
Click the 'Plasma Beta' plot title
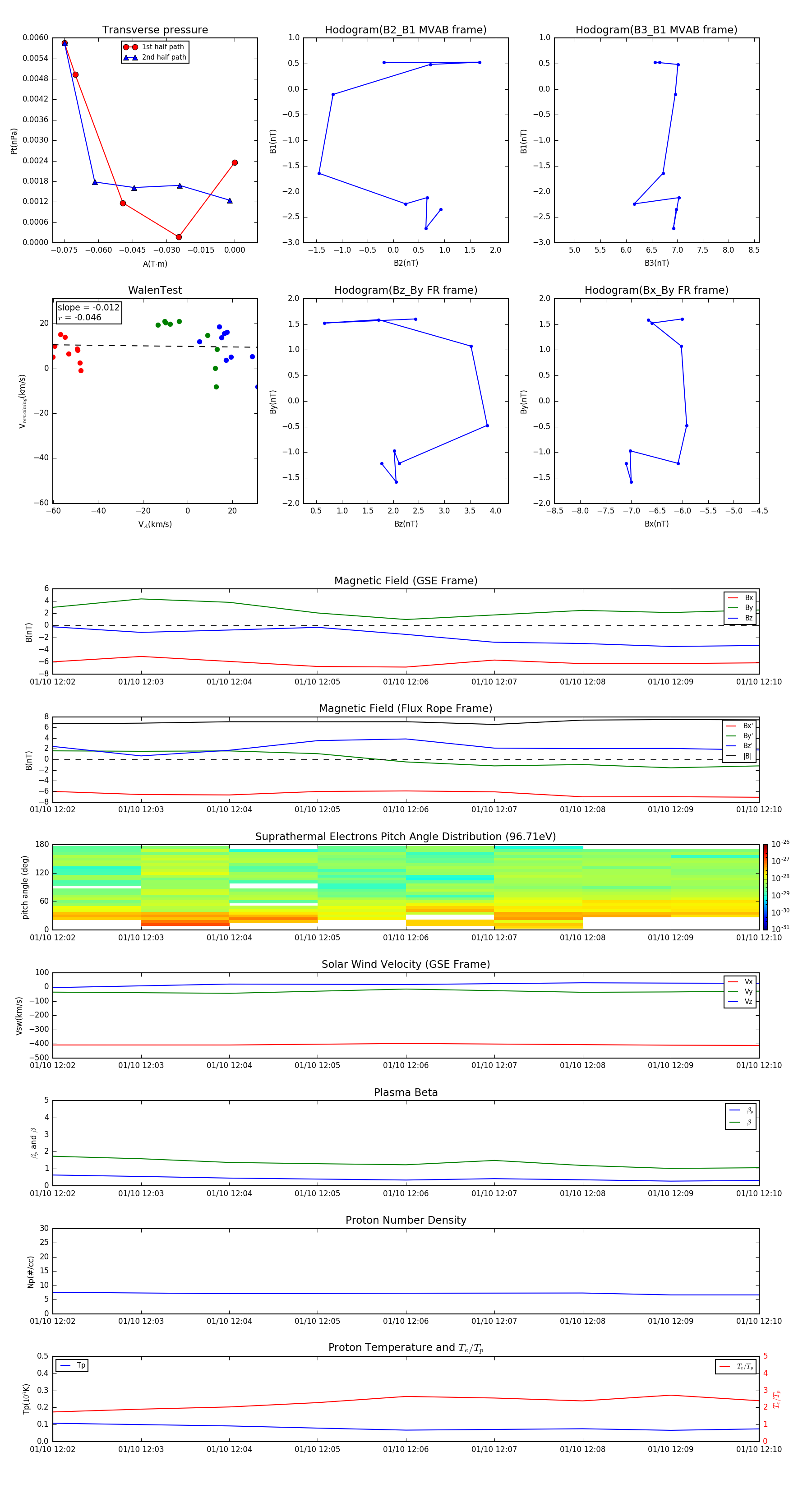[x=406, y=1093]
